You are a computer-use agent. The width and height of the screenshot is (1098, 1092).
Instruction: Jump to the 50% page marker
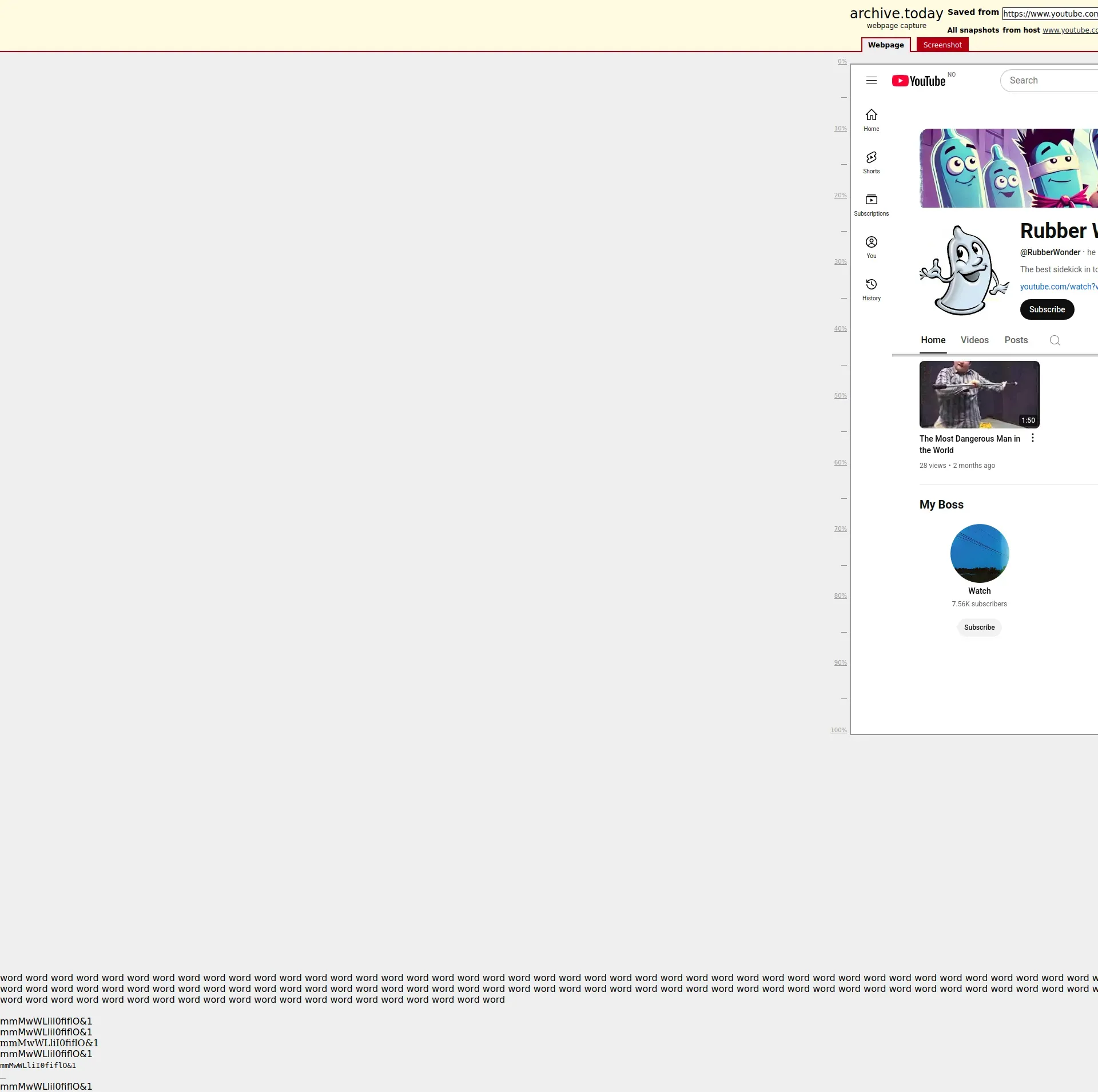(x=840, y=396)
